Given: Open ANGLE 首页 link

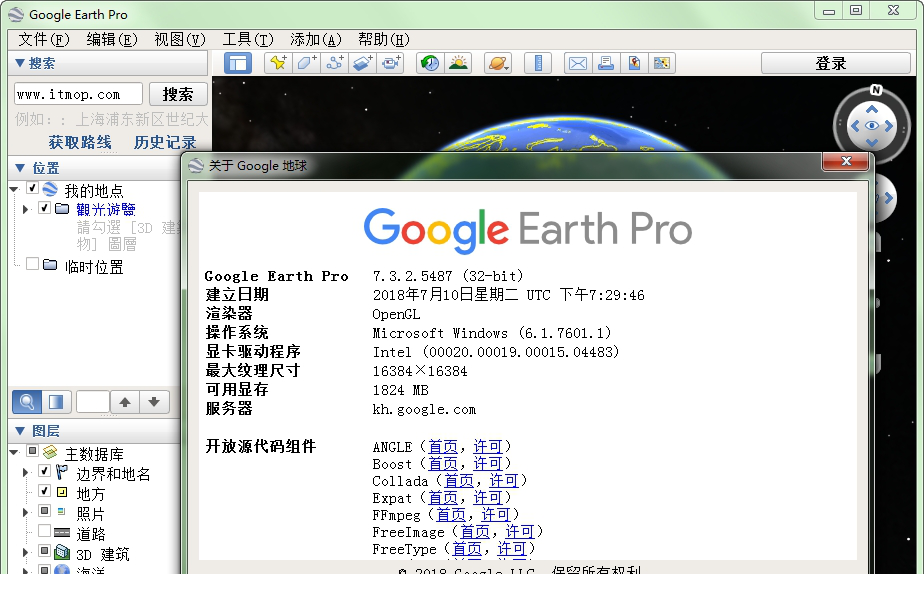Looking at the screenshot, I should (443, 447).
